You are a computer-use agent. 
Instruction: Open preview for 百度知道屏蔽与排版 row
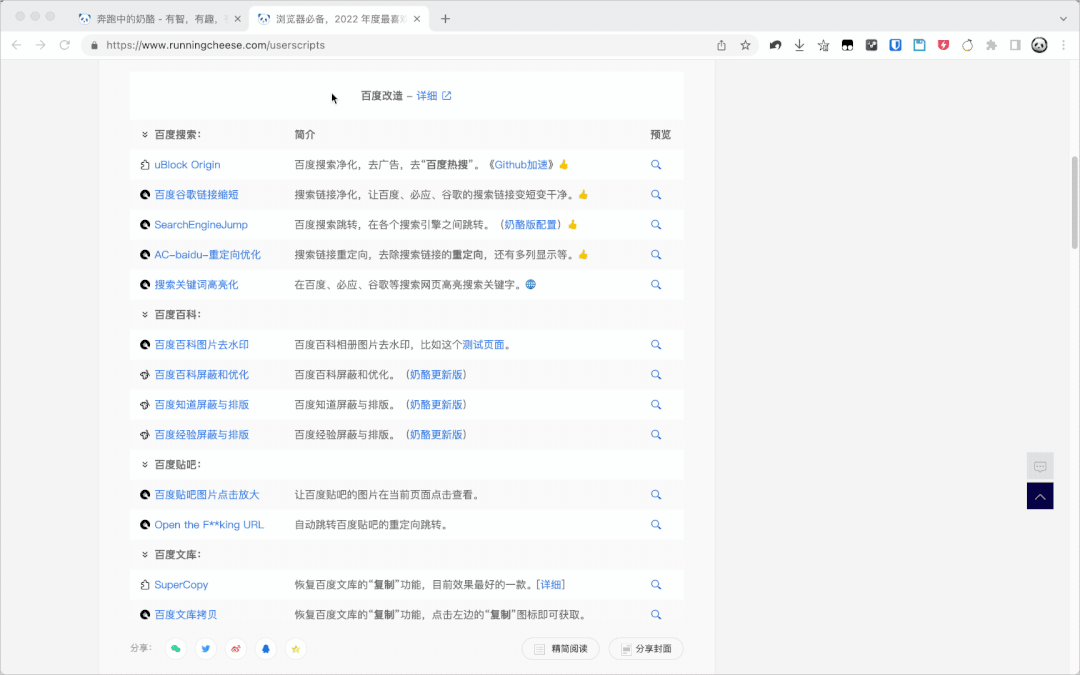[656, 404]
